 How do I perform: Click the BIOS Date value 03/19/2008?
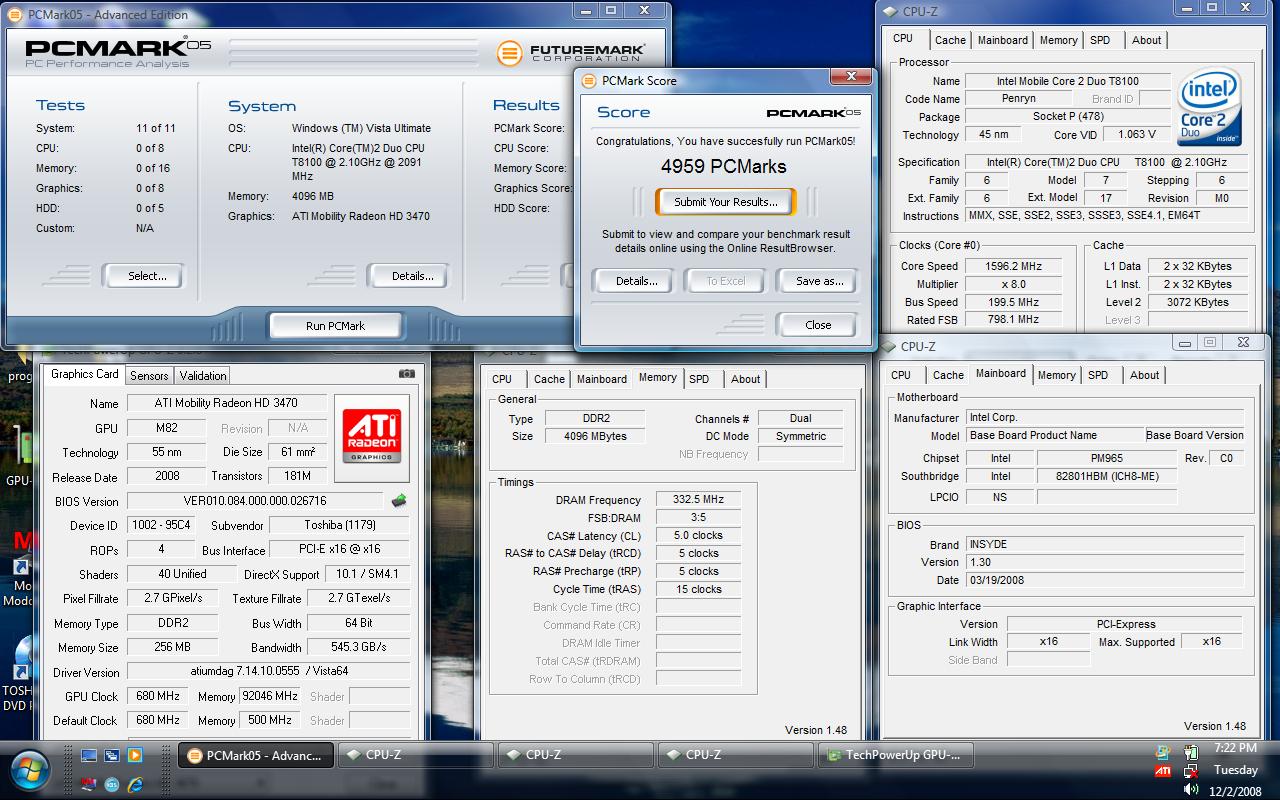coord(1105,580)
